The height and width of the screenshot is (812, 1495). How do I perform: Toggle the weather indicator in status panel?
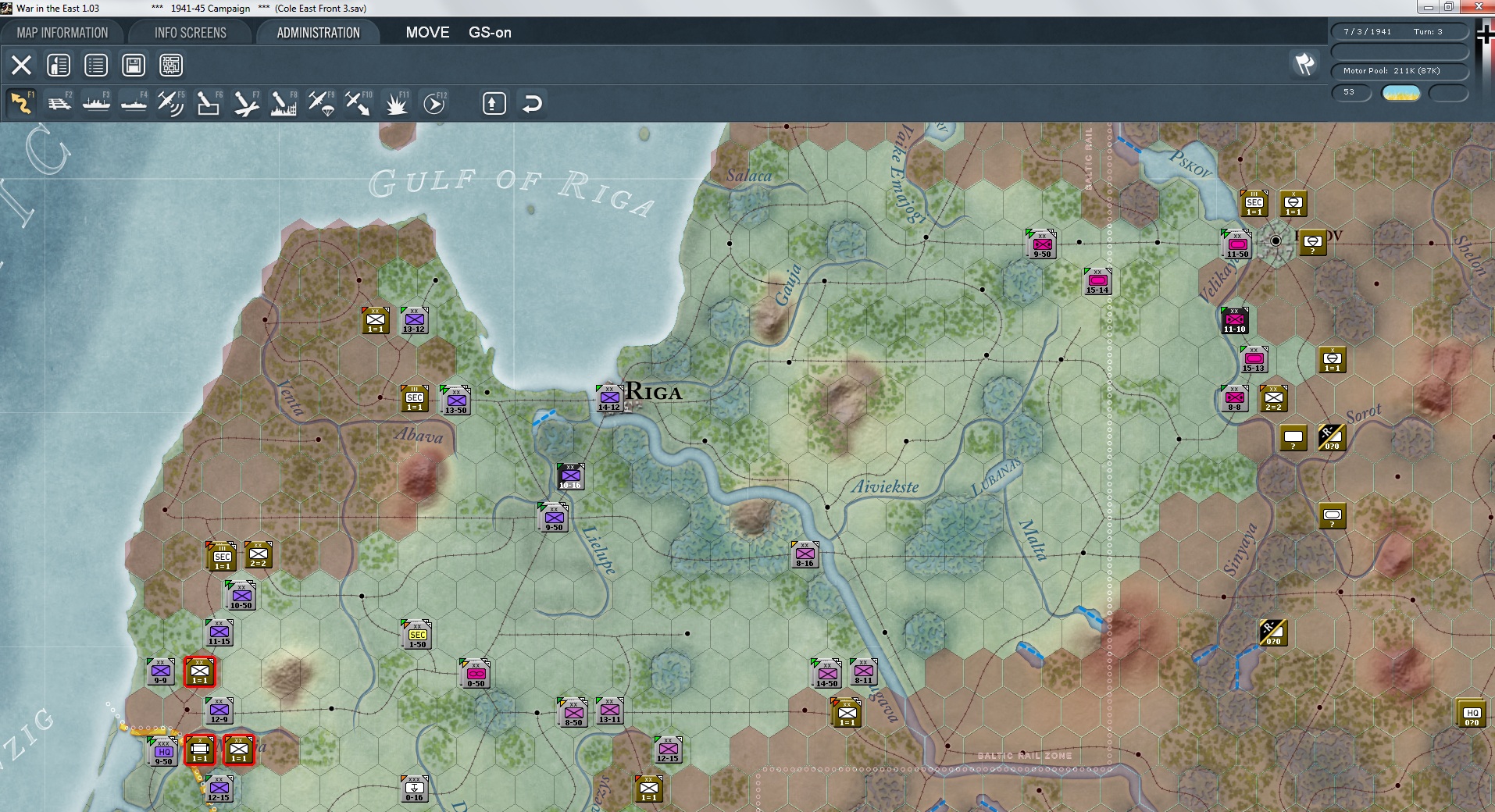1400,93
